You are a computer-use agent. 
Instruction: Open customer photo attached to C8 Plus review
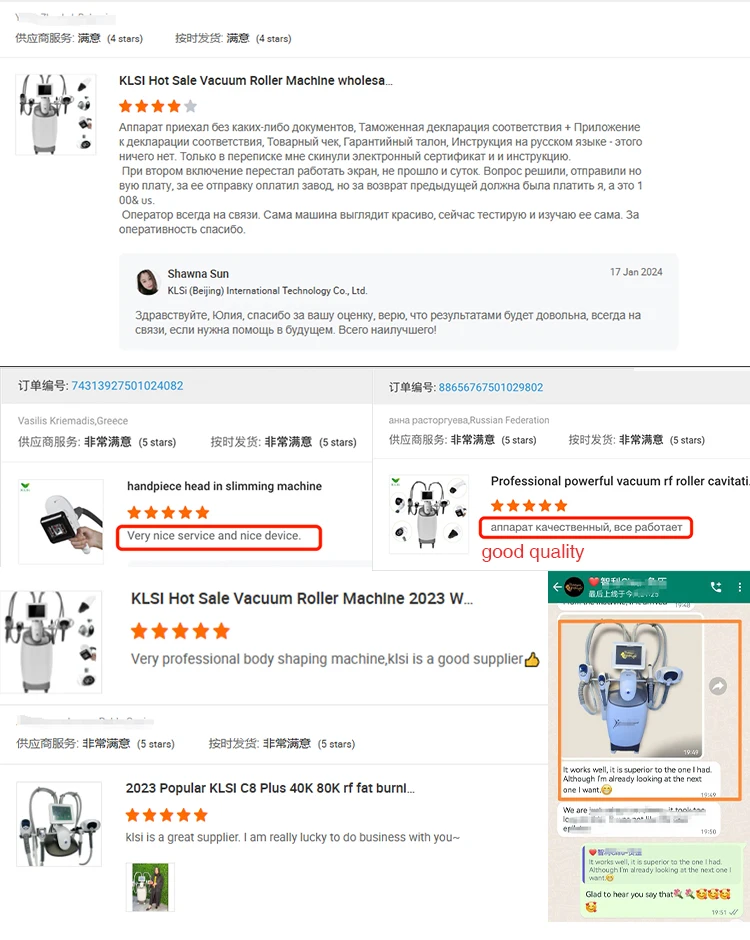[x=150, y=887]
